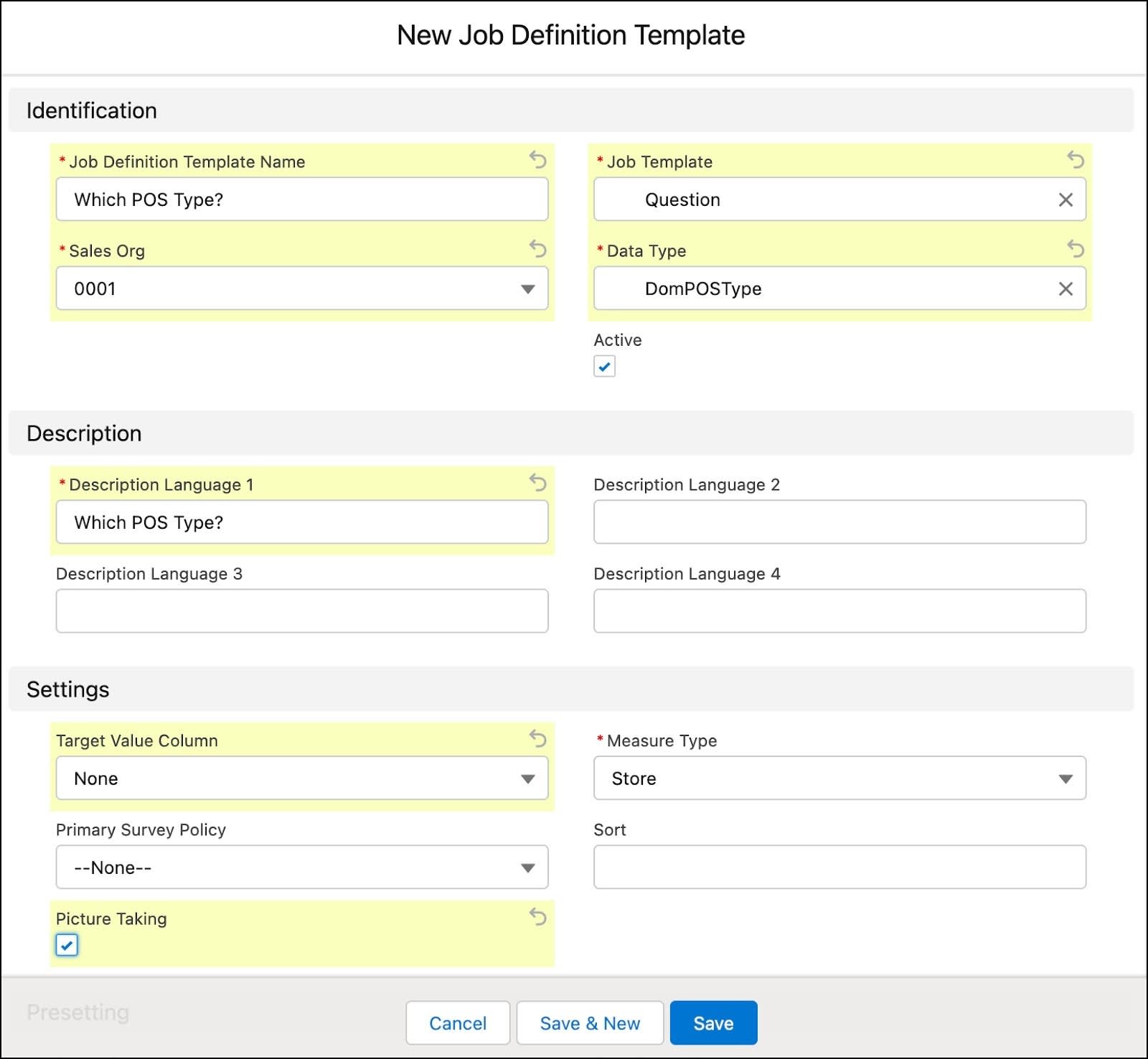The width and height of the screenshot is (1148, 1059).
Task: Click the Active label
Action: pyautogui.click(x=618, y=340)
